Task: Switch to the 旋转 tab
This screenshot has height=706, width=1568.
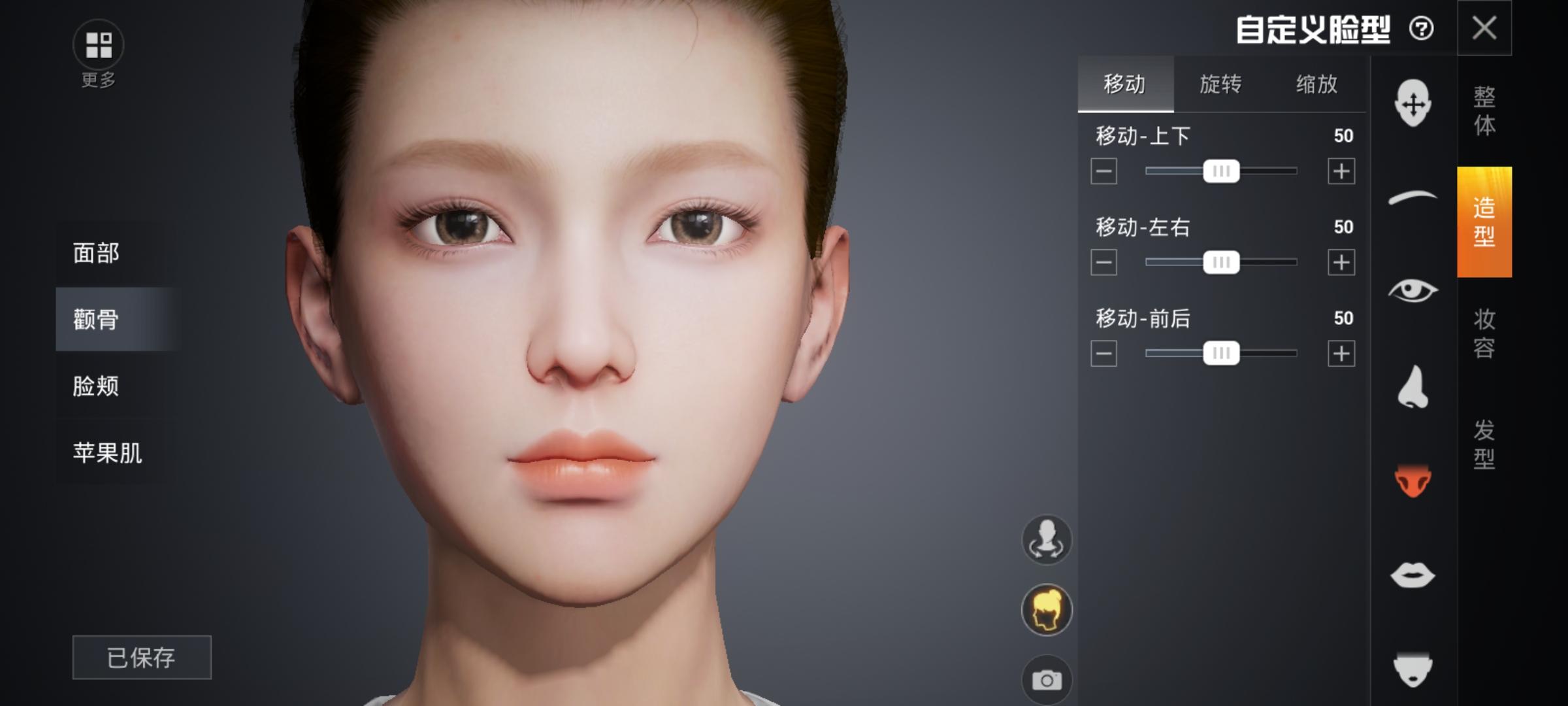Action: 1220,84
